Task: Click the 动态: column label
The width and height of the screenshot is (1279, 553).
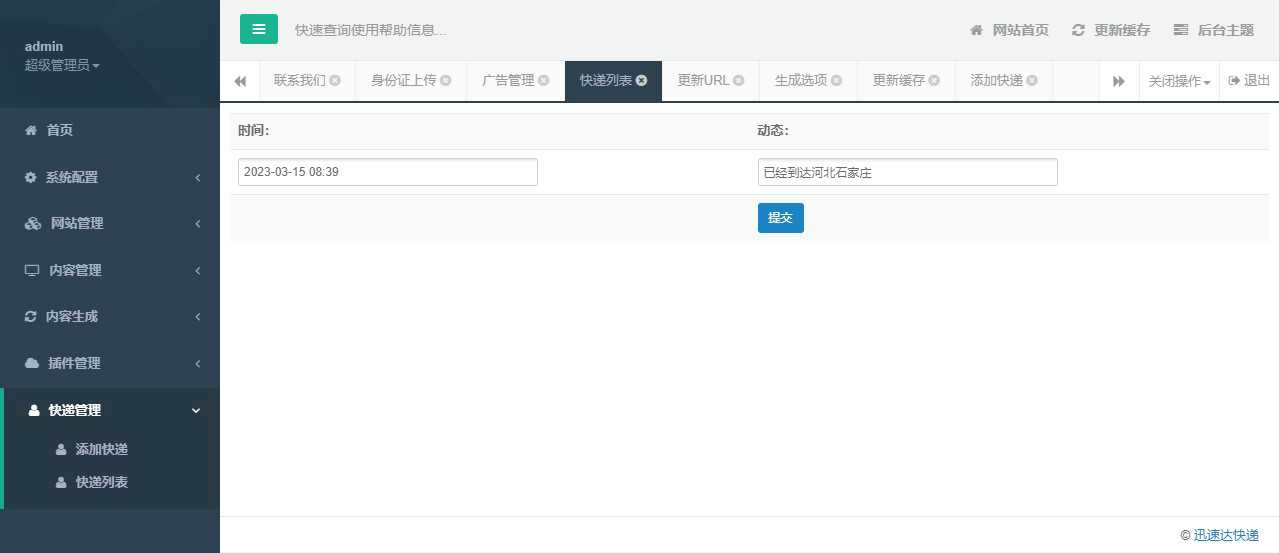Action: pos(774,131)
